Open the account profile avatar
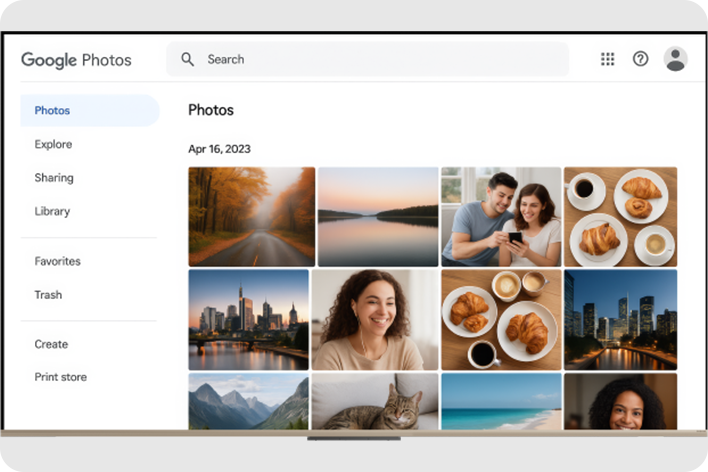The image size is (708, 472). 676,59
